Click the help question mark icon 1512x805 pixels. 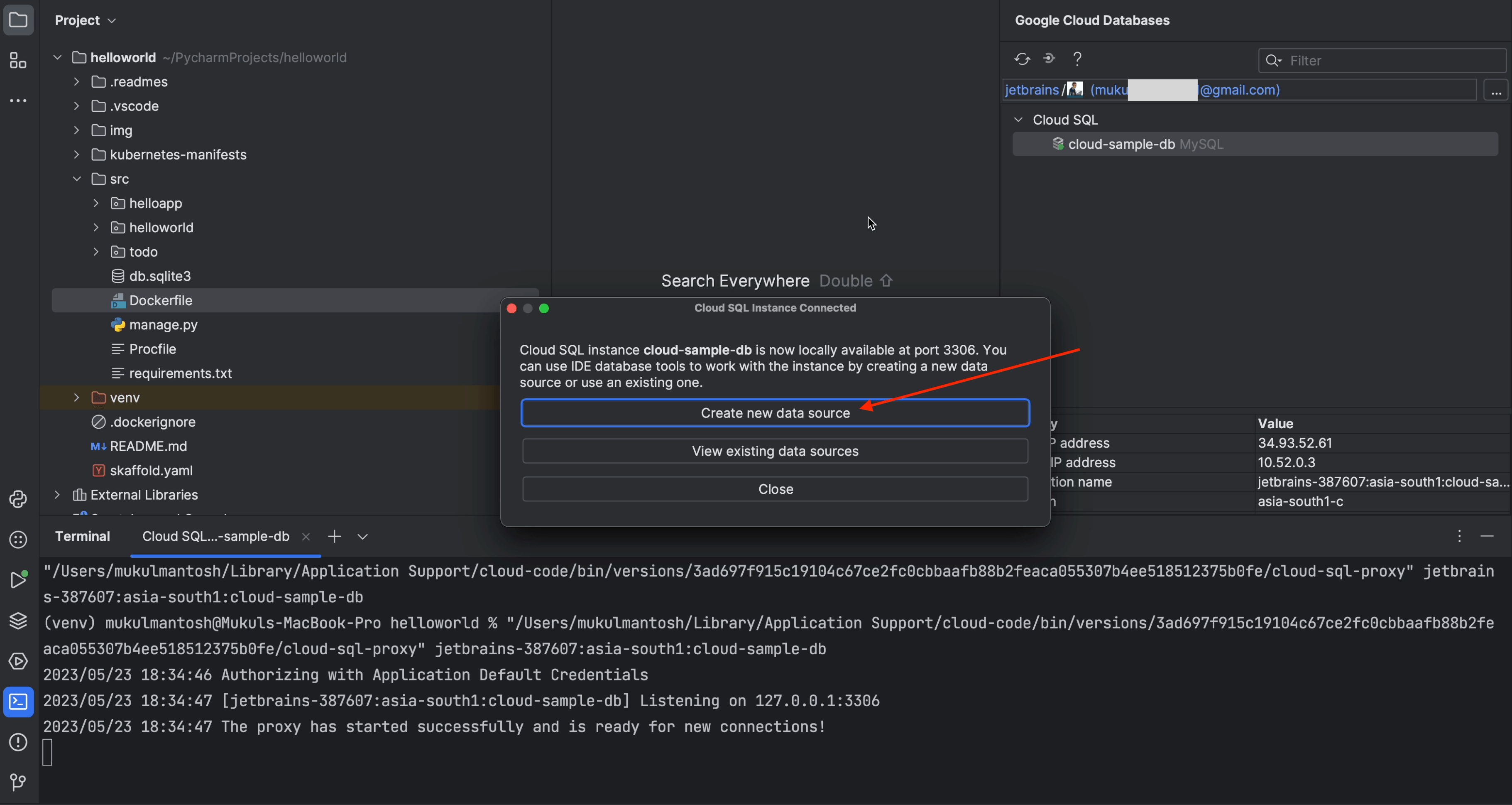[1077, 59]
